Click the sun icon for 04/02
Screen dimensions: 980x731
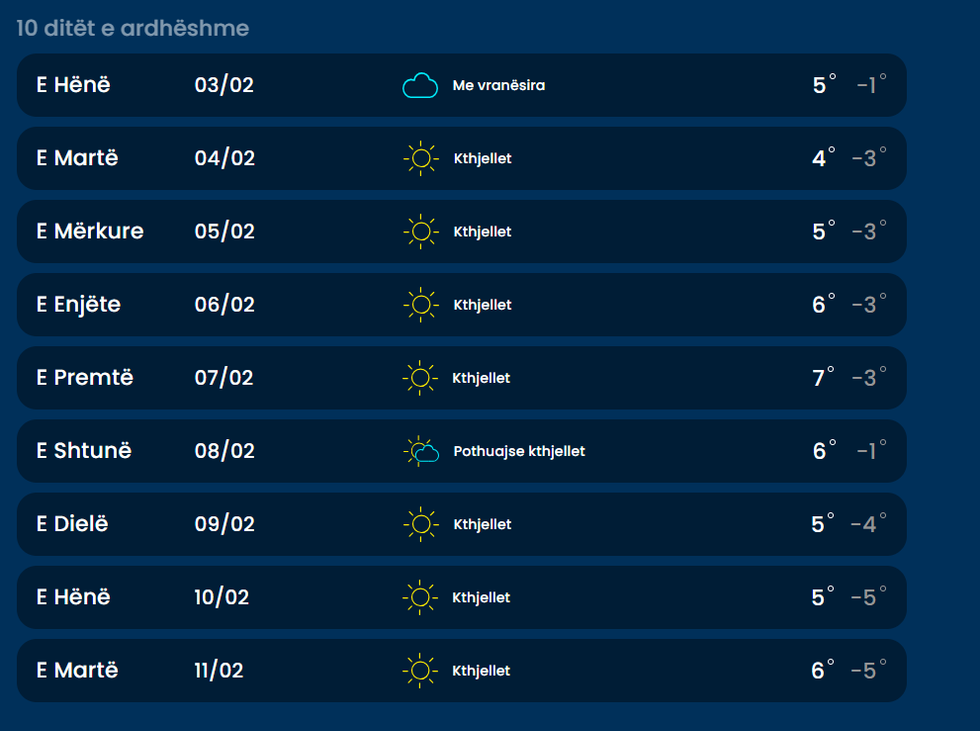(421, 159)
